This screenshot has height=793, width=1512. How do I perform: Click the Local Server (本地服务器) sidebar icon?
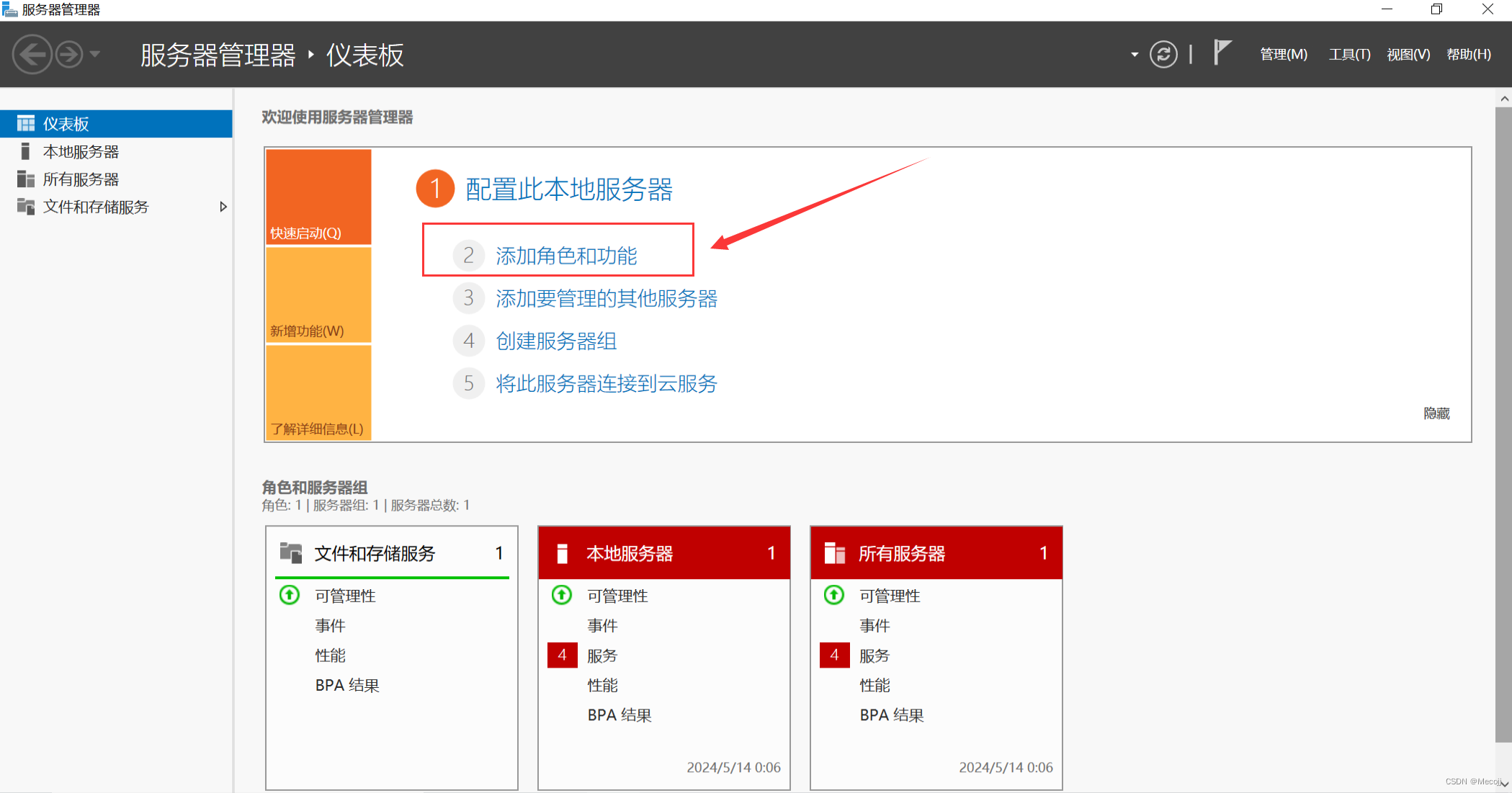[25, 151]
